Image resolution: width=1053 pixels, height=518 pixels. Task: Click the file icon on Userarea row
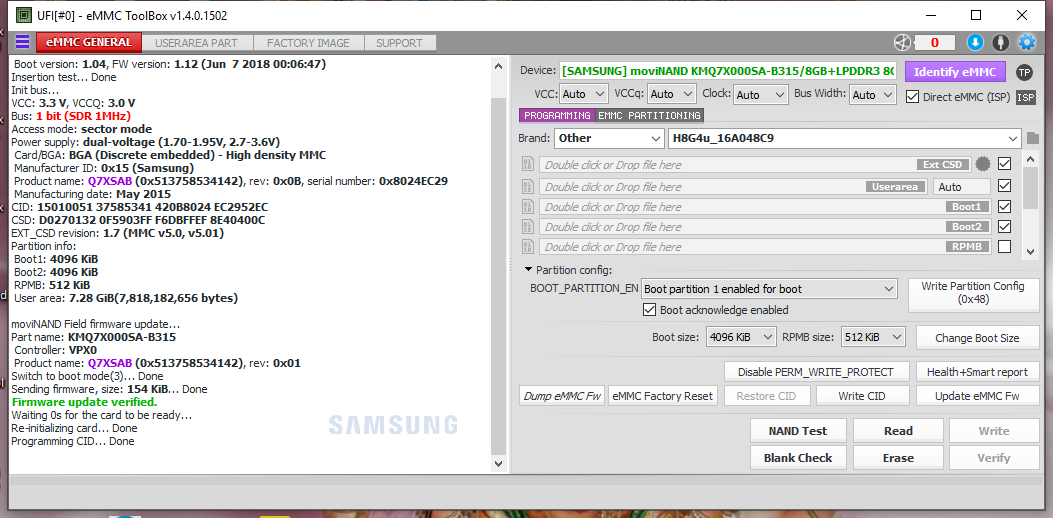pyautogui.click(x=528, y=186)
